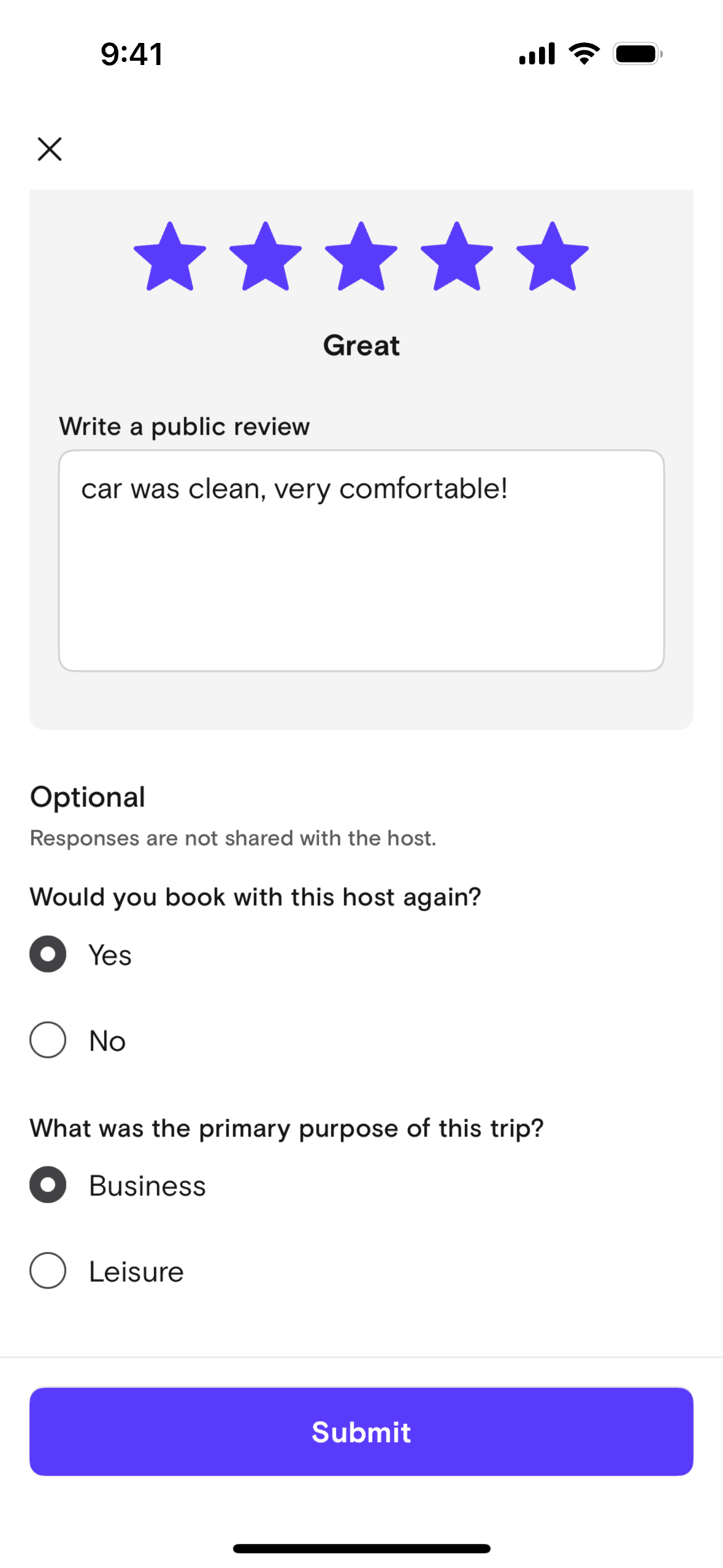Tap the "Yes" option label
Viewport: 723px width, 1568px height.
[110, 955]
